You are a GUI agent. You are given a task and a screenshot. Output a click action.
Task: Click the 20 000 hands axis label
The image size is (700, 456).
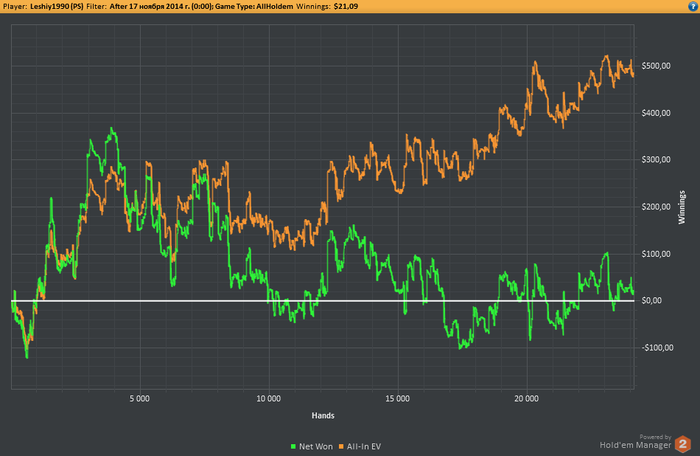pyautogui.click(x=526, y=398)
